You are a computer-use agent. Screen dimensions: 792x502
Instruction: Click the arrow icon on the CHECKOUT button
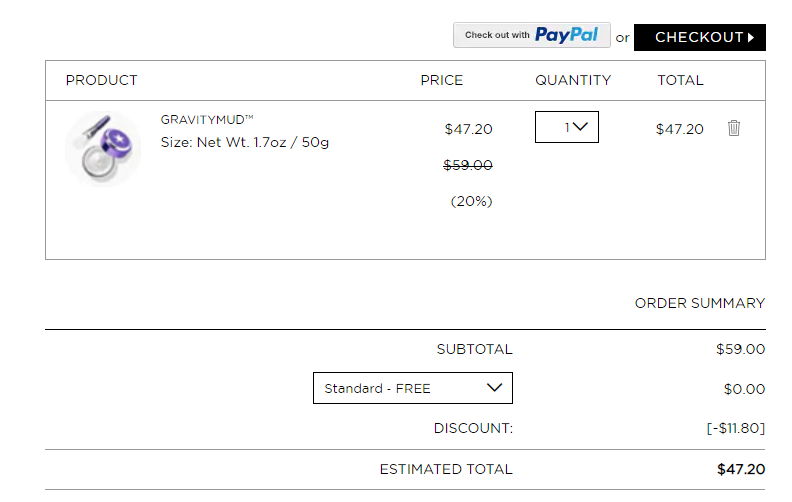[x=751, y=37]
